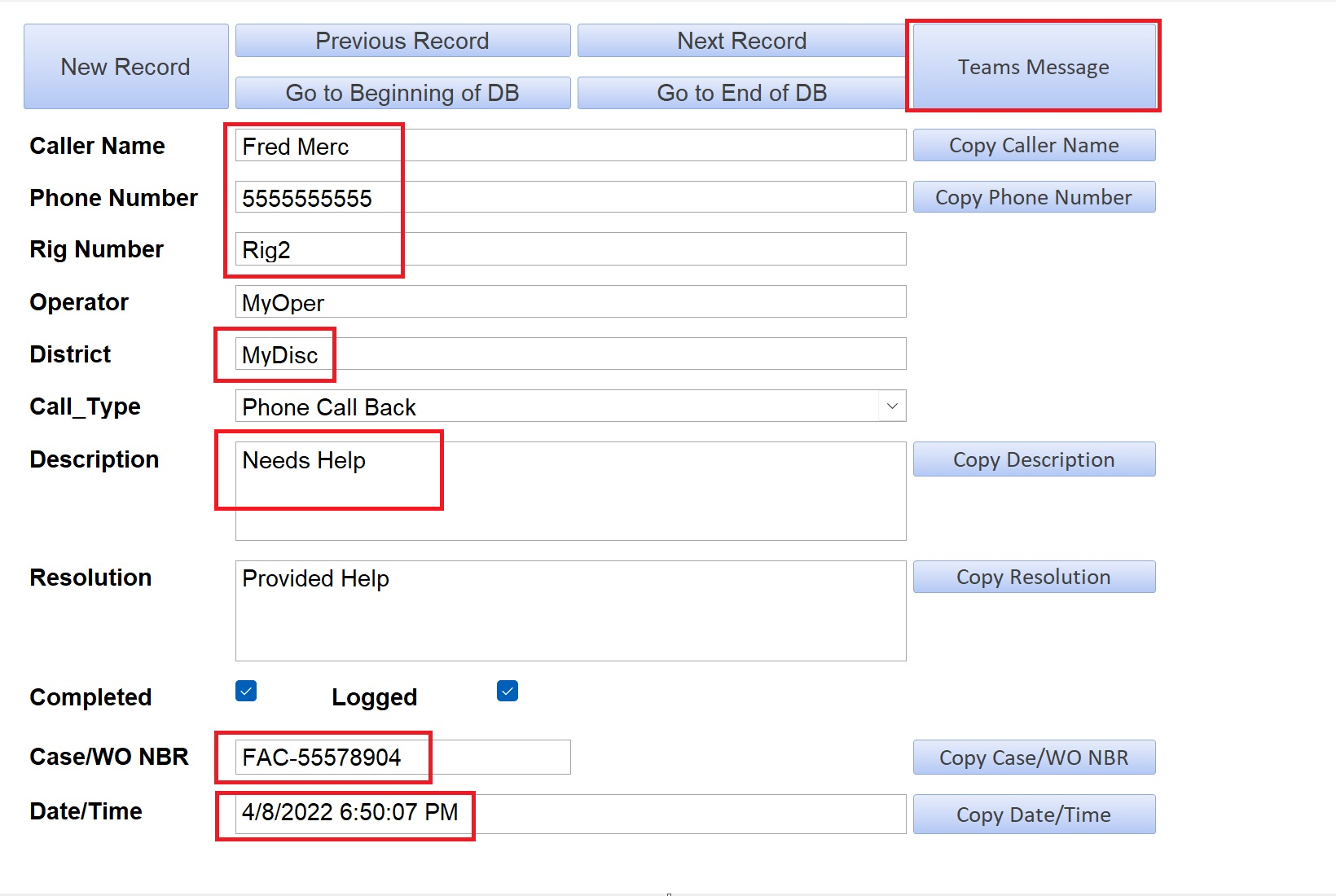The image size is (1336, 896).
Task: Click Copy Description
Action: click(1033, 459)
